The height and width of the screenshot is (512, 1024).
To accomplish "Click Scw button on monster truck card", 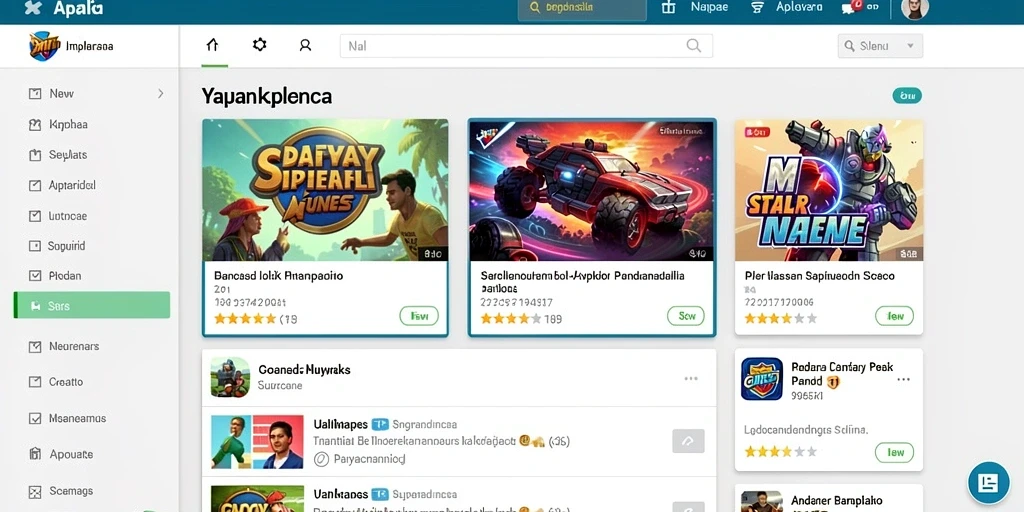I will [x=686, y=316].
